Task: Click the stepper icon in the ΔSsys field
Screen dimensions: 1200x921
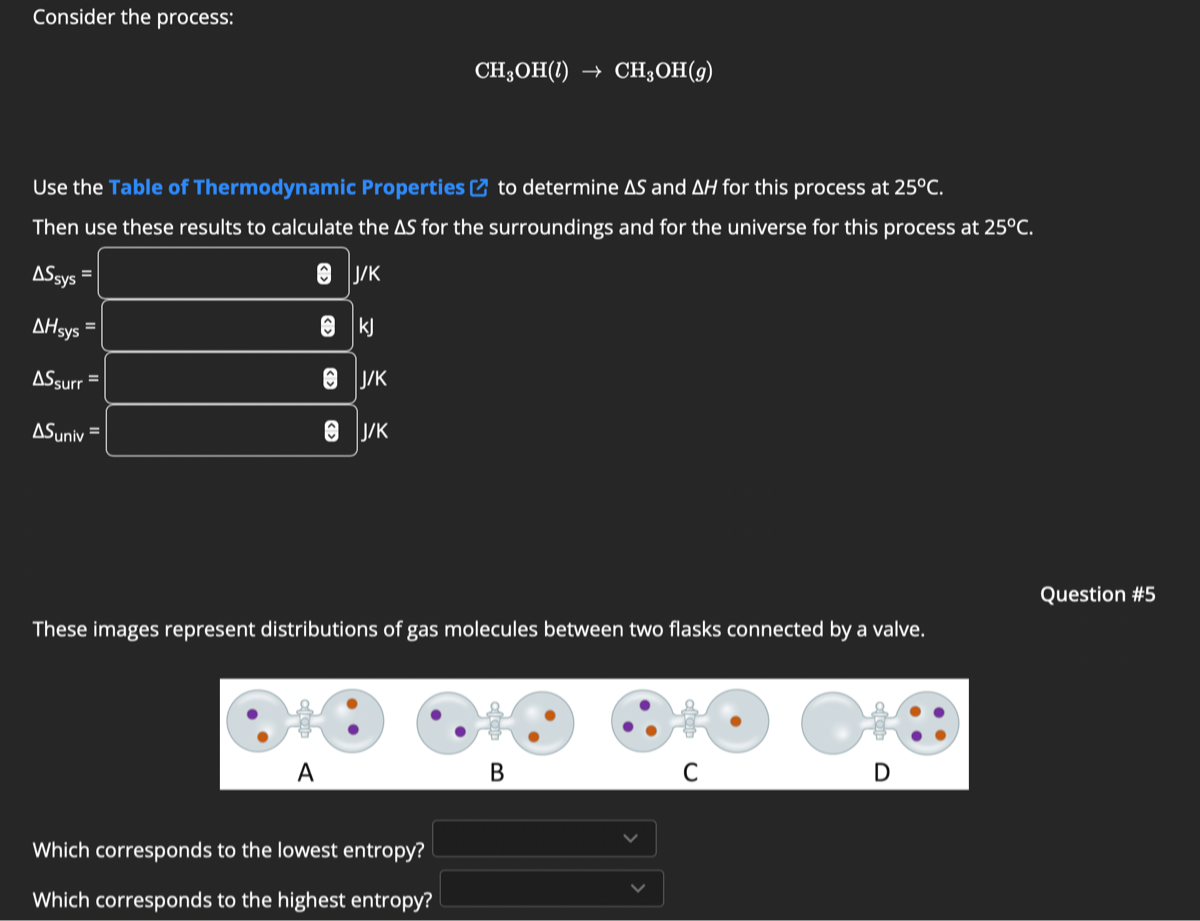Action: [x=322, y=274]
